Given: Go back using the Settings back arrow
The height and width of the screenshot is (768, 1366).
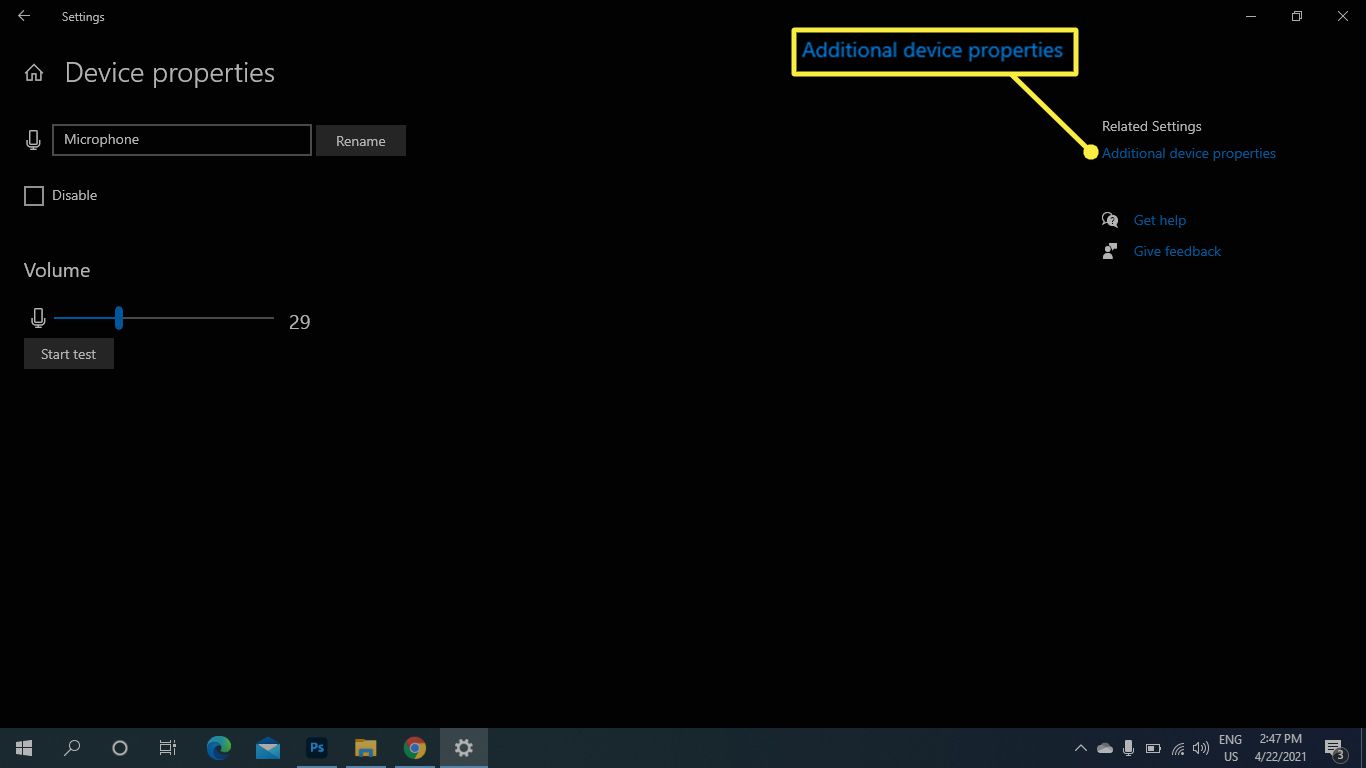Looking at the screenshot, I should coord(24,16).
